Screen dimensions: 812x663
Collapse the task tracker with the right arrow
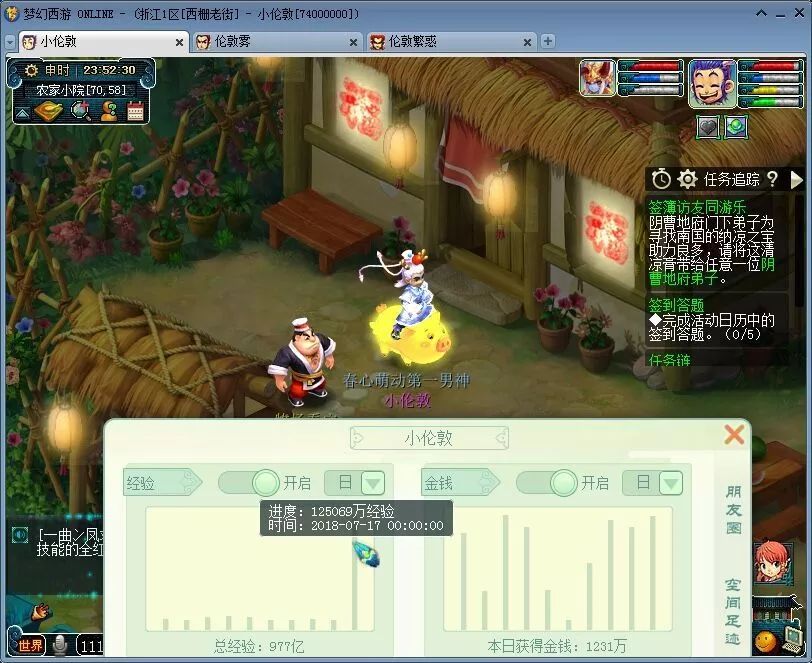point(796,180)
